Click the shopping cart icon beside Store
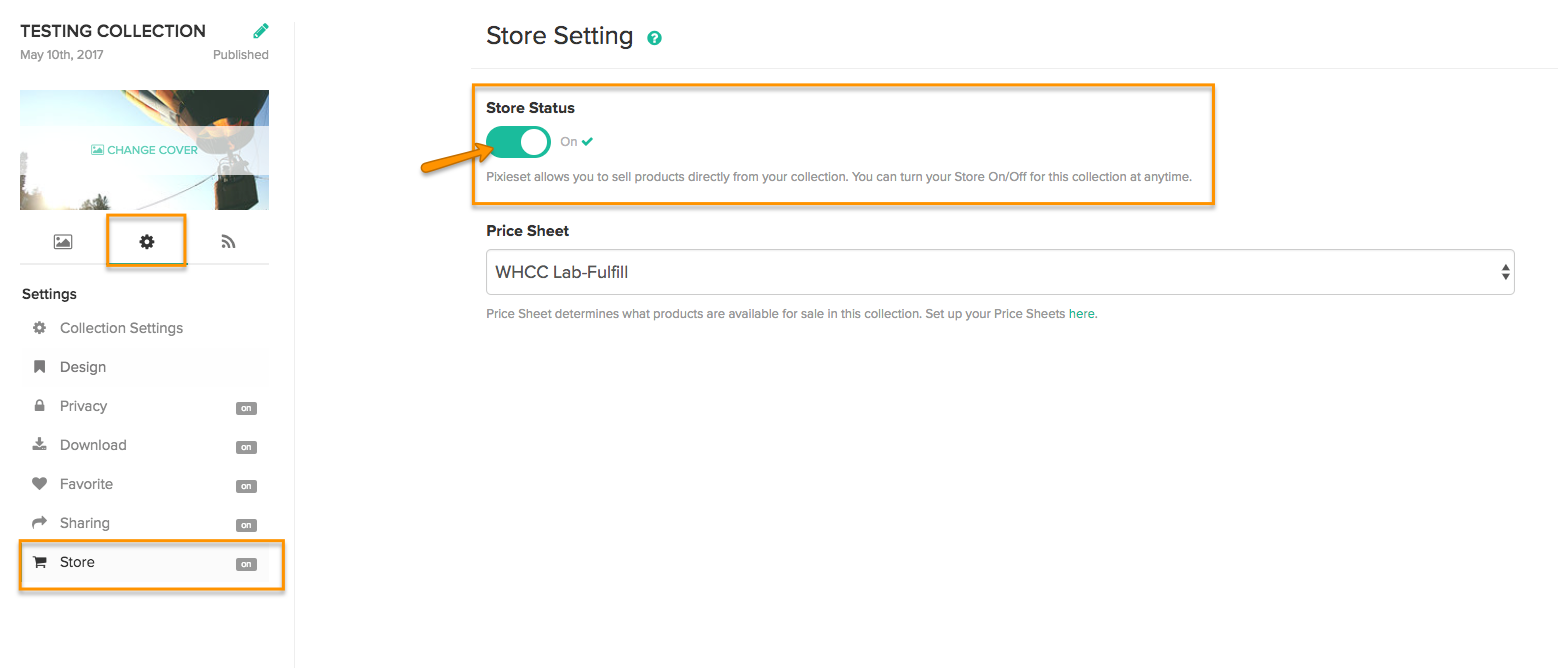This screenshot has width=1558, height=668. [40, 562]
